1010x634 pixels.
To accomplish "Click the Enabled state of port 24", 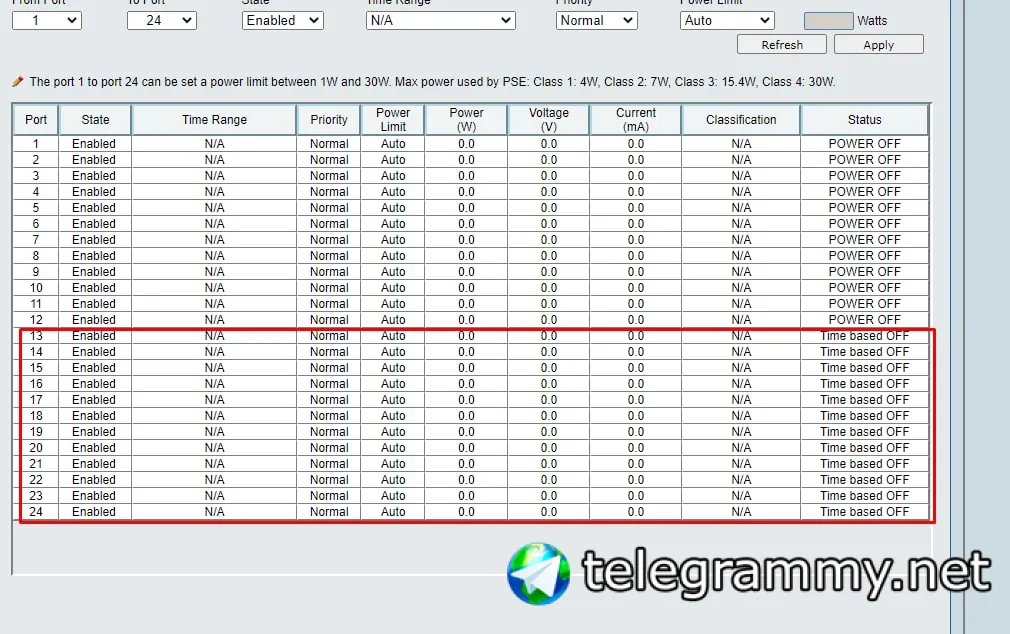I will click(94, 512).
